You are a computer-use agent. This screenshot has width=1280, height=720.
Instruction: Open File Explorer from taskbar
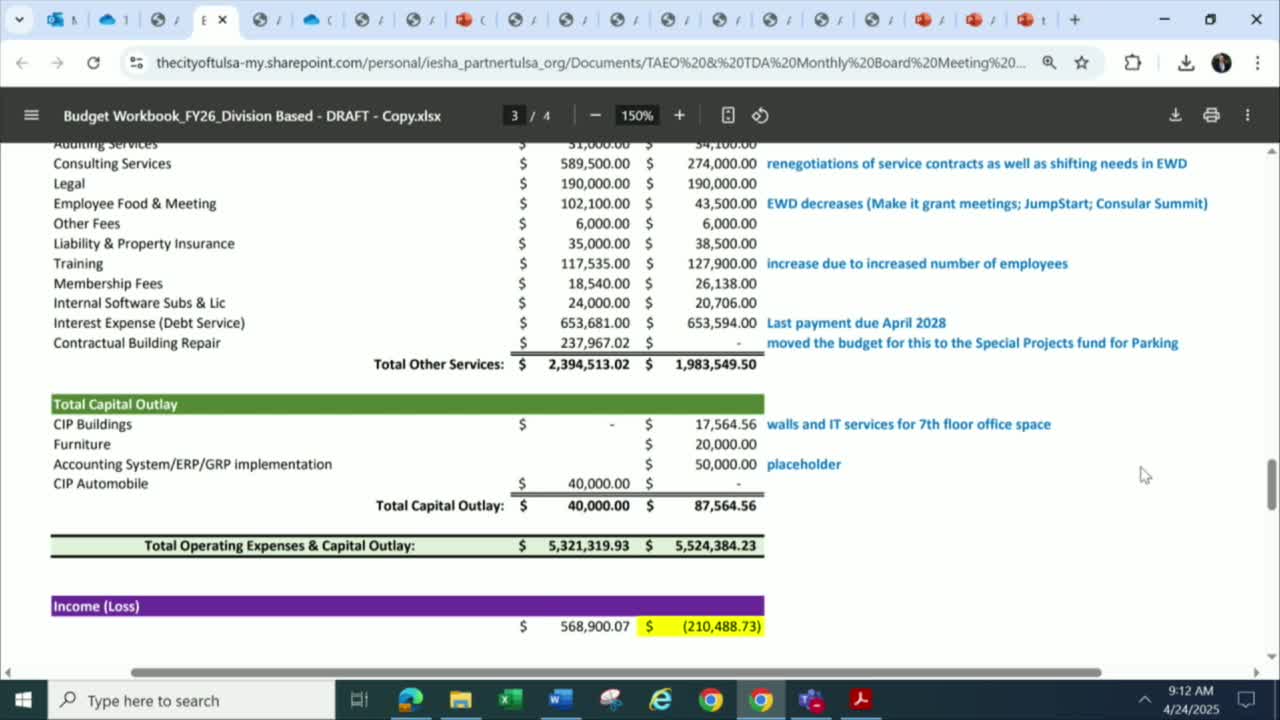[x=460, y=700]
